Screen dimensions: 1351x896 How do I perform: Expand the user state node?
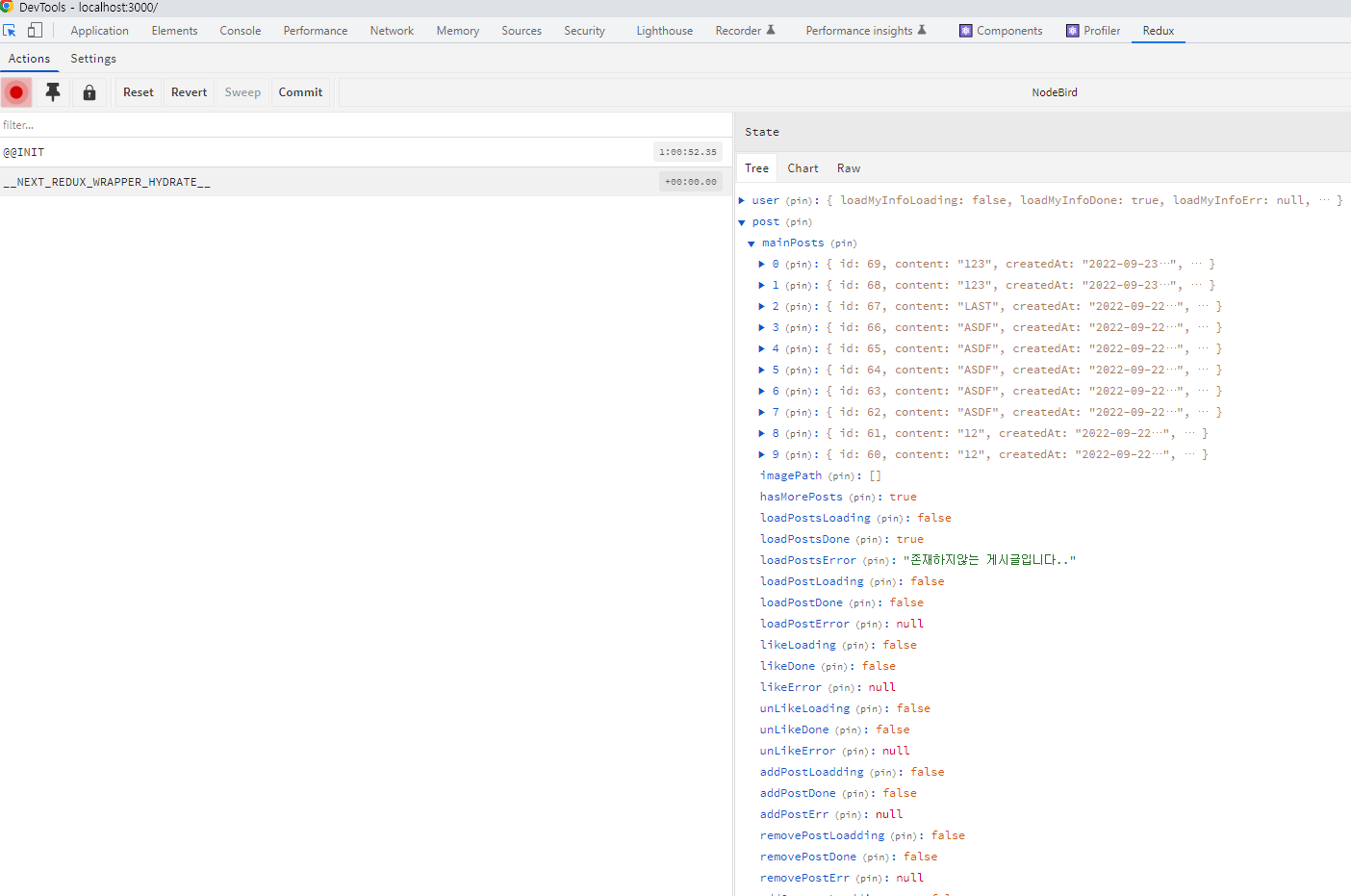[x=742, y=201]
